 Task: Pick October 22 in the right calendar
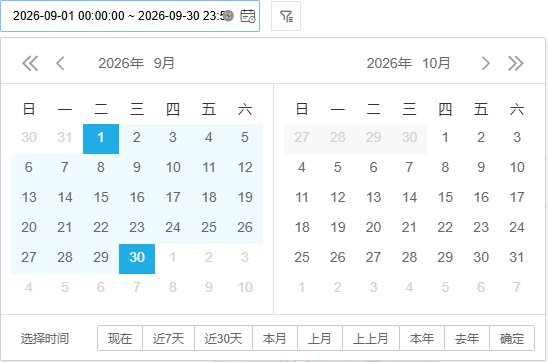pos(445,227)
